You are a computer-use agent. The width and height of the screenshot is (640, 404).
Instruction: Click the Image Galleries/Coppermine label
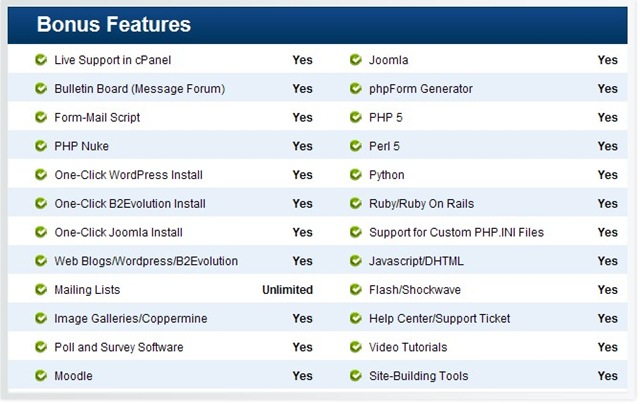pyautogui.click(x=131, y=319)
